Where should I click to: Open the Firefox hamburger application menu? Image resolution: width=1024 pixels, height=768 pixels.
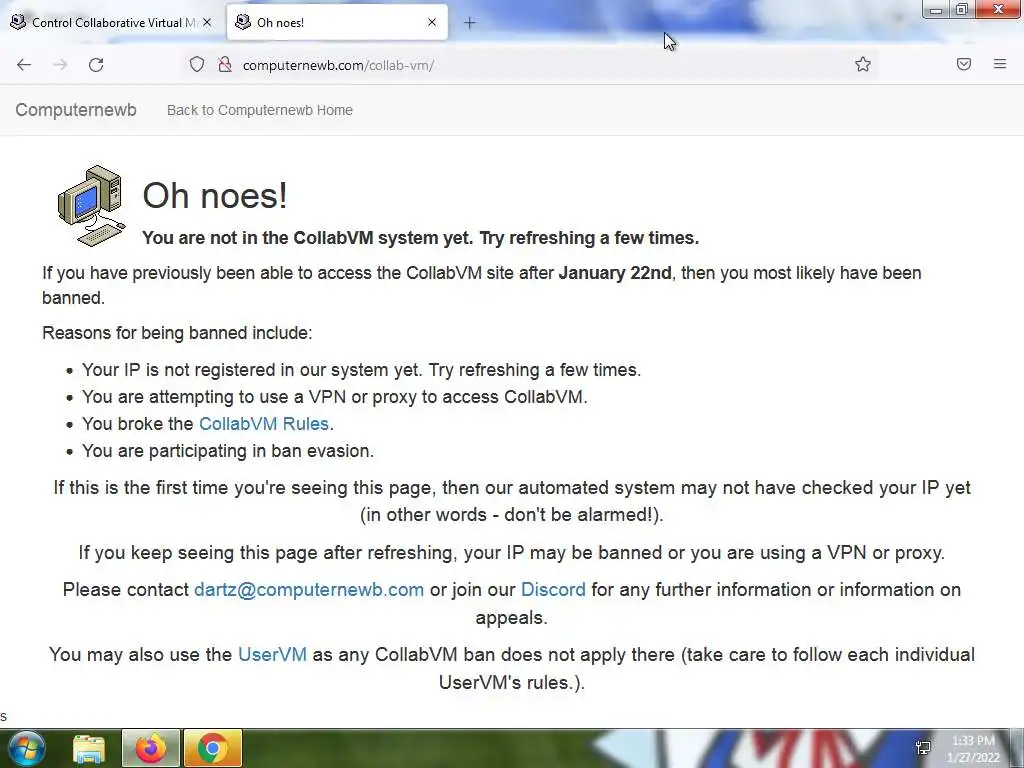(x=1000, y=64)
